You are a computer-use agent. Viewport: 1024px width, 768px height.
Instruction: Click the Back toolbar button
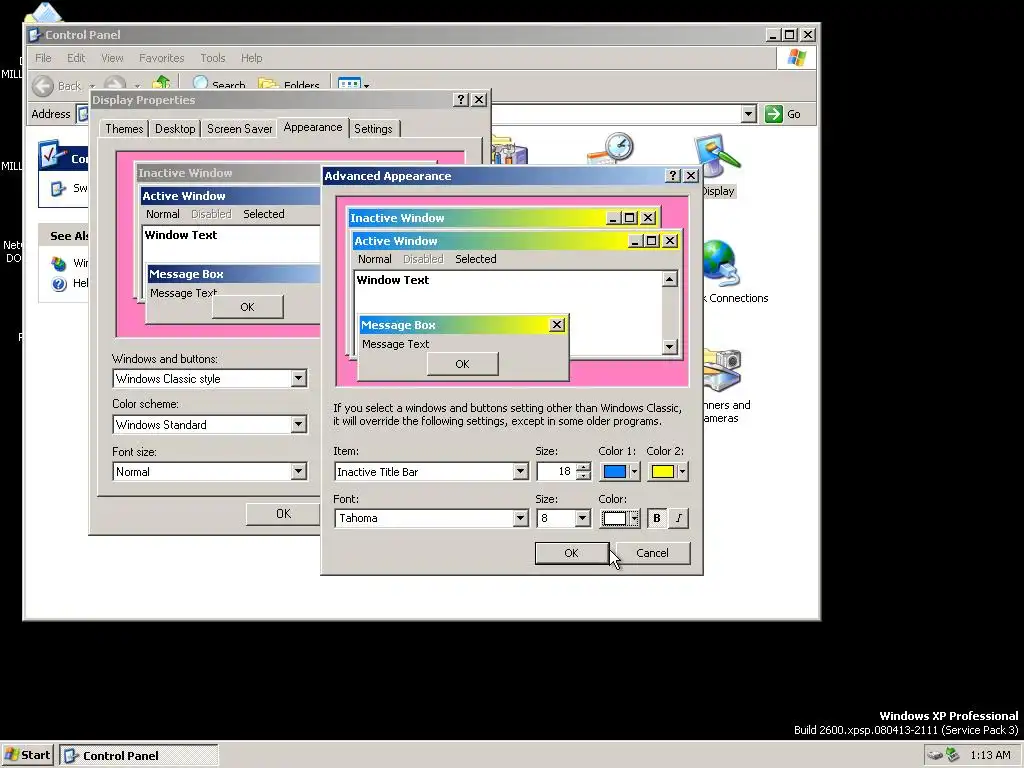coord(57,86)
